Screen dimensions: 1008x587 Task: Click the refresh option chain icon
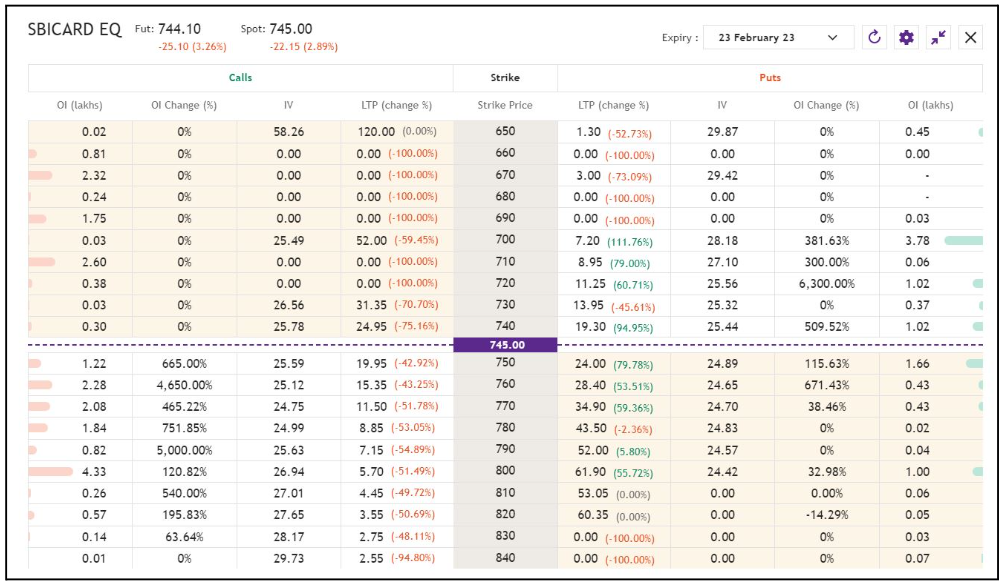[874, 38]
